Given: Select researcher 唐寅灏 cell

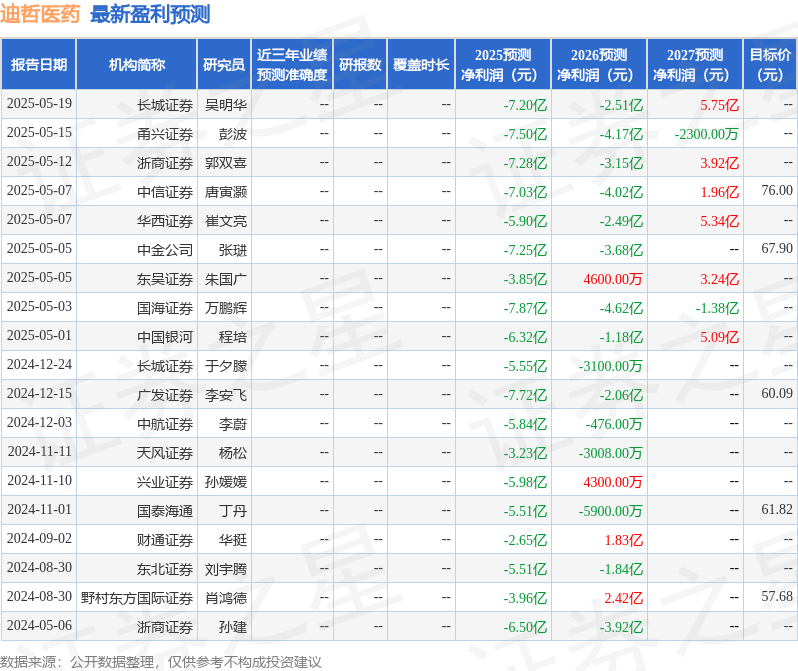Looking at the screenshot, I should (225, 192).
